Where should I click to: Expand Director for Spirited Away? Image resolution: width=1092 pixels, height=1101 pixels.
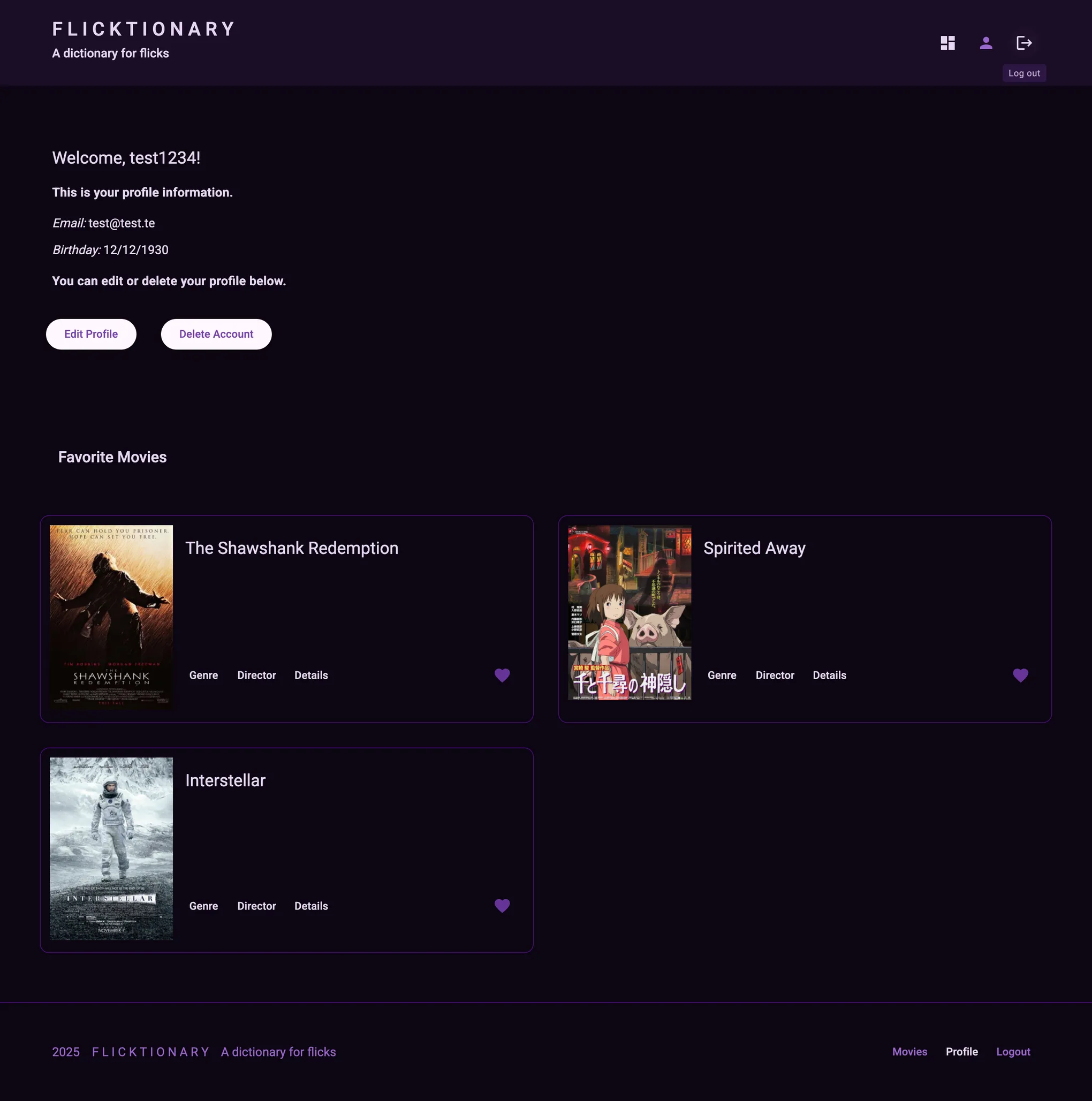coord(775,675)
